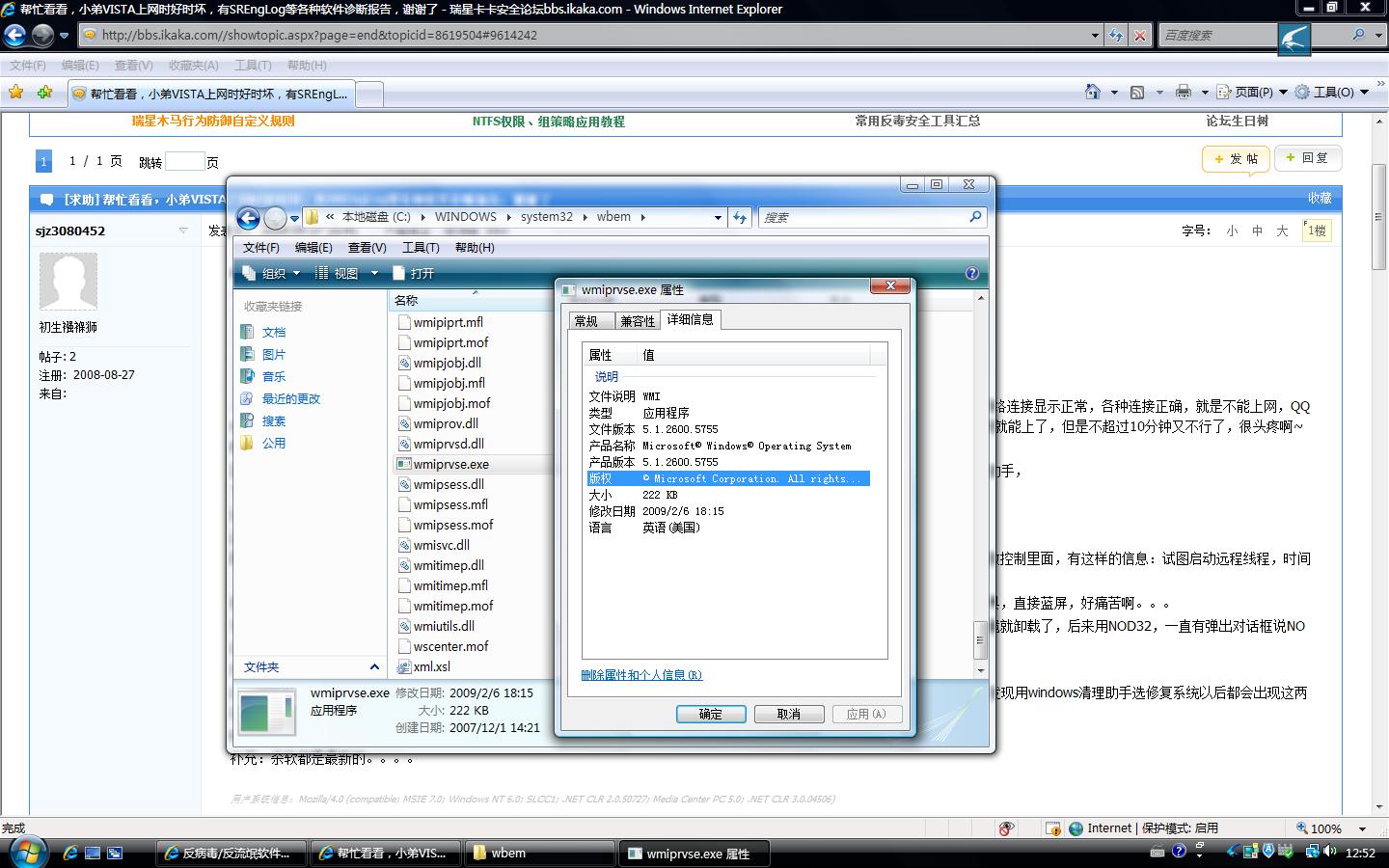
Task: Click the Baidu search input field
Action: 1217,35
